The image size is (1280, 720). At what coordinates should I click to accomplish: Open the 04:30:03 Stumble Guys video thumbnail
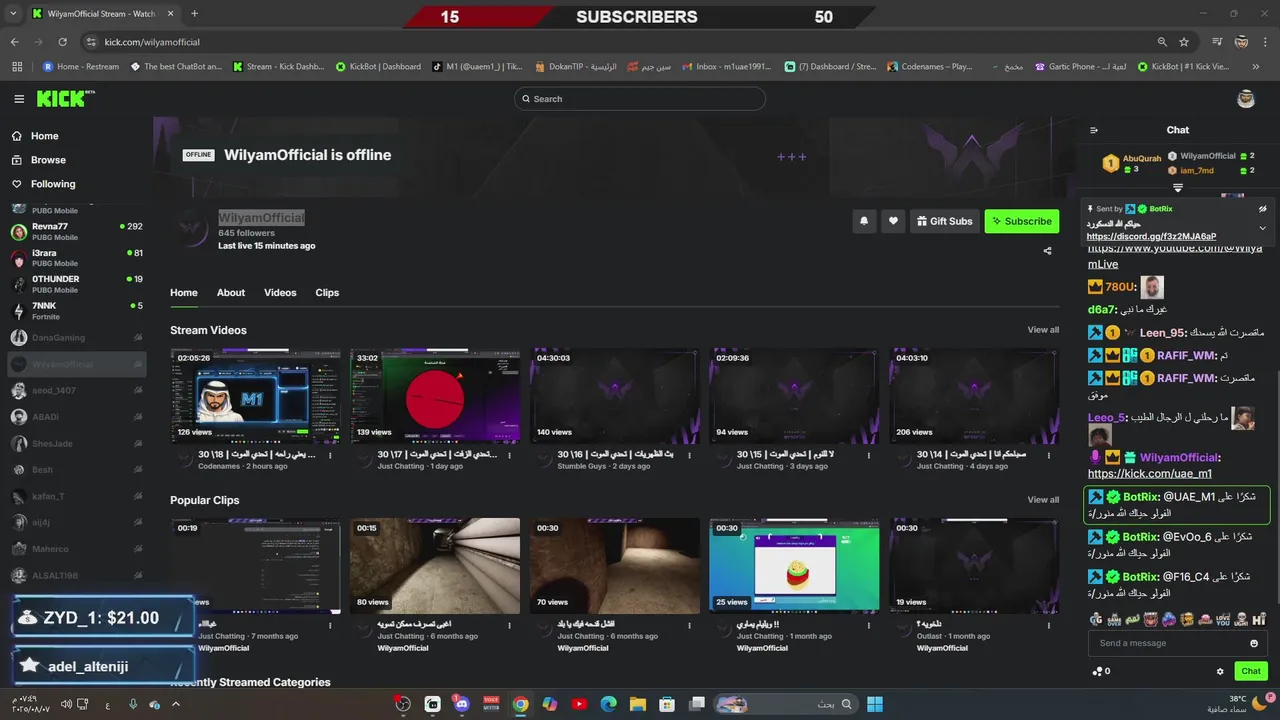coord(615,396)
